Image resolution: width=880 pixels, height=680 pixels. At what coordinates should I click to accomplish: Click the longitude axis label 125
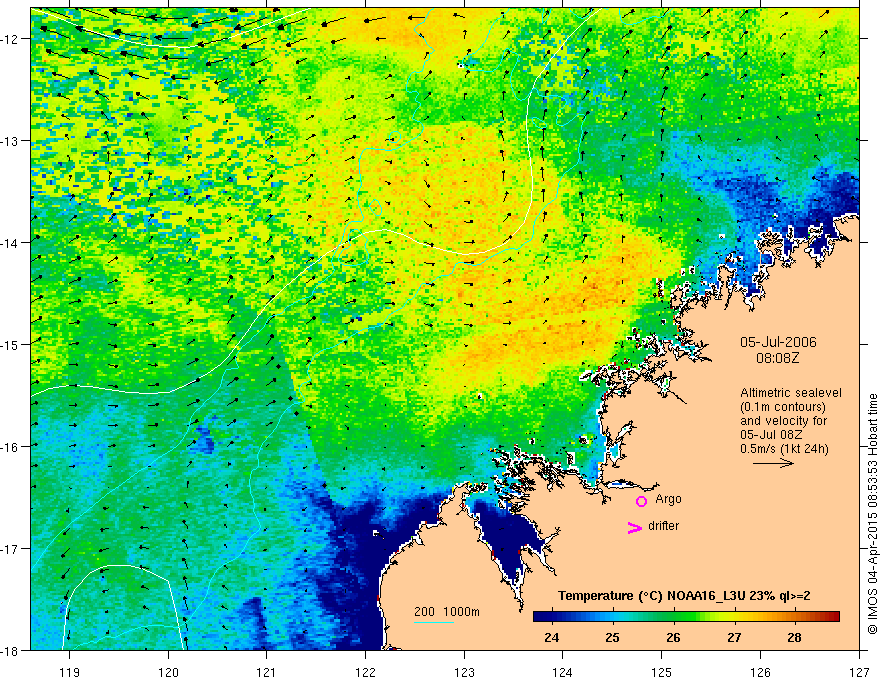pos(662,672)
